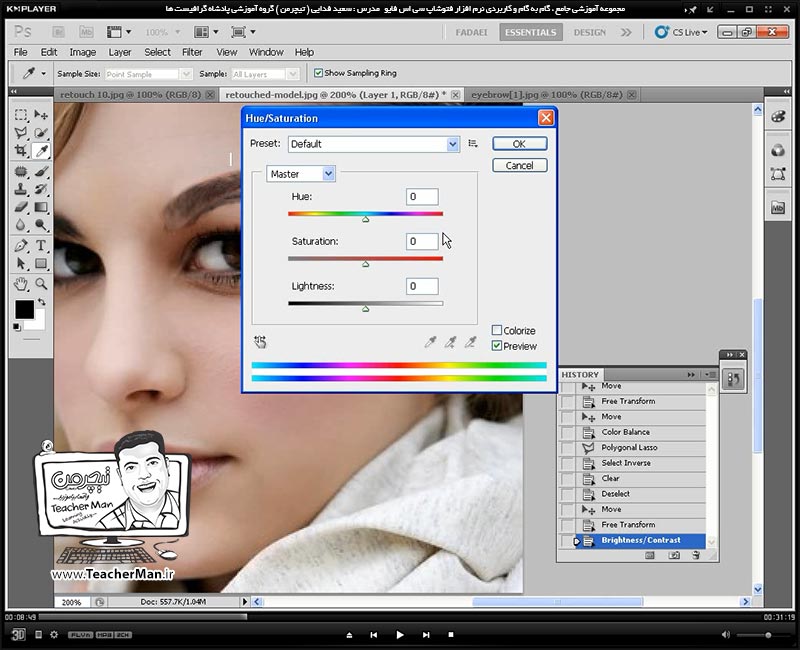Create new snapshot in History panel
The width and height of the screenshot is (800, 650).
(x=673, y=555)
